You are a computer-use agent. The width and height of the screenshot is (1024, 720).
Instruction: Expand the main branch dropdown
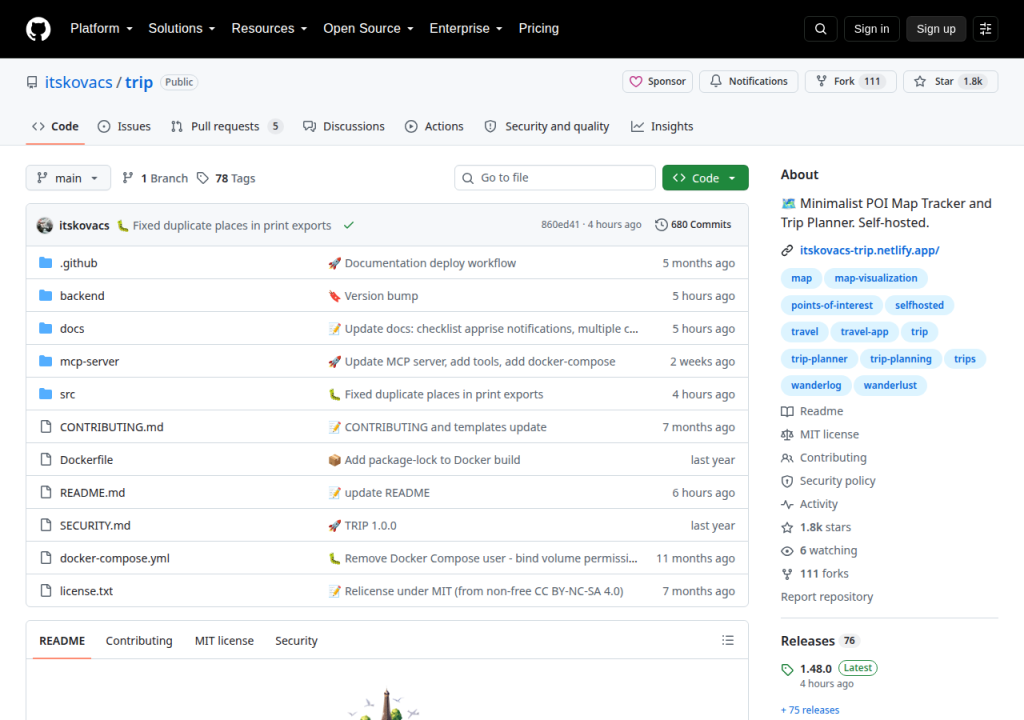pyautogui.click(x=68, y=178)
